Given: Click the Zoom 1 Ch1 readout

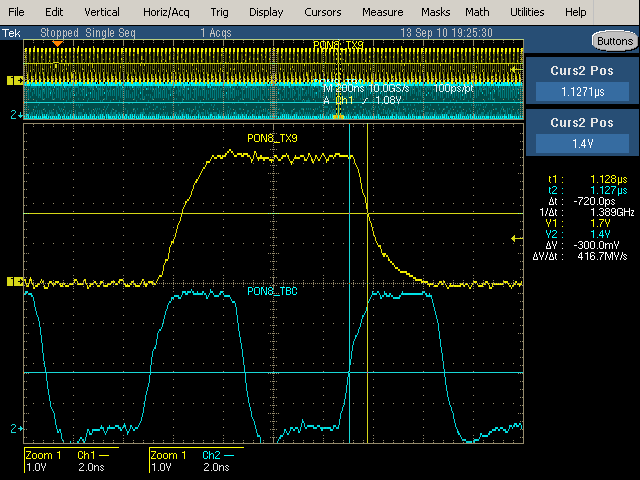Looking at the screenshot, I should (72, 461).
